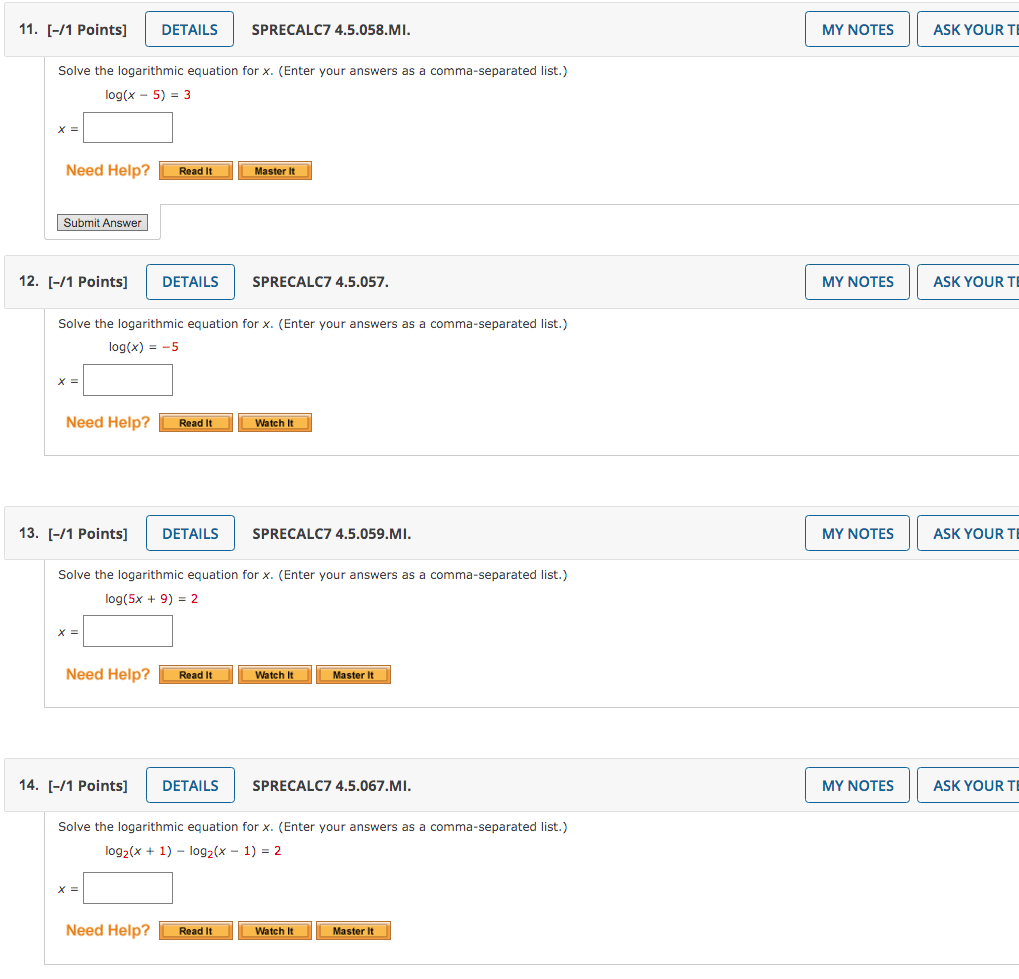Click the answer field for log(x) = −5

(x=127, y=380)
